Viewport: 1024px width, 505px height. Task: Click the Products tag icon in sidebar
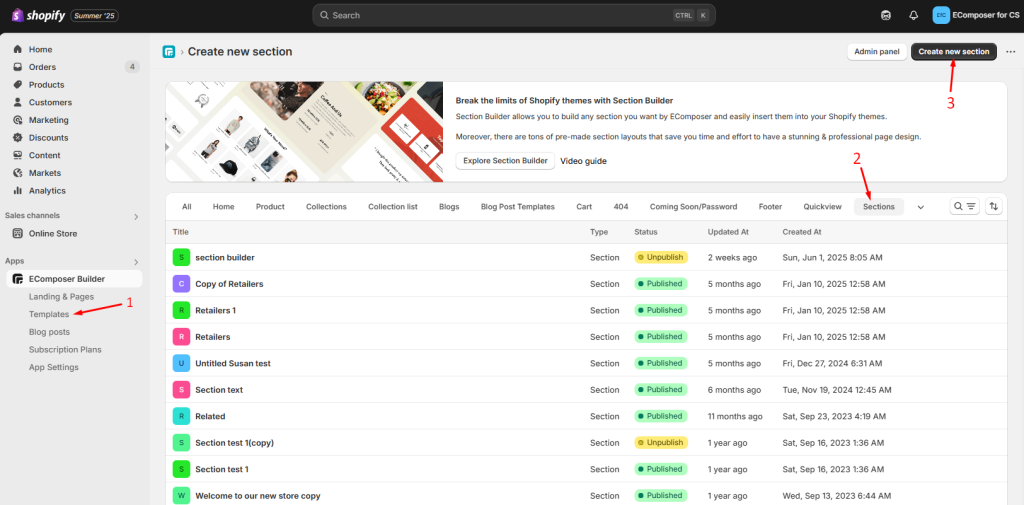click(x=18, y=85)
